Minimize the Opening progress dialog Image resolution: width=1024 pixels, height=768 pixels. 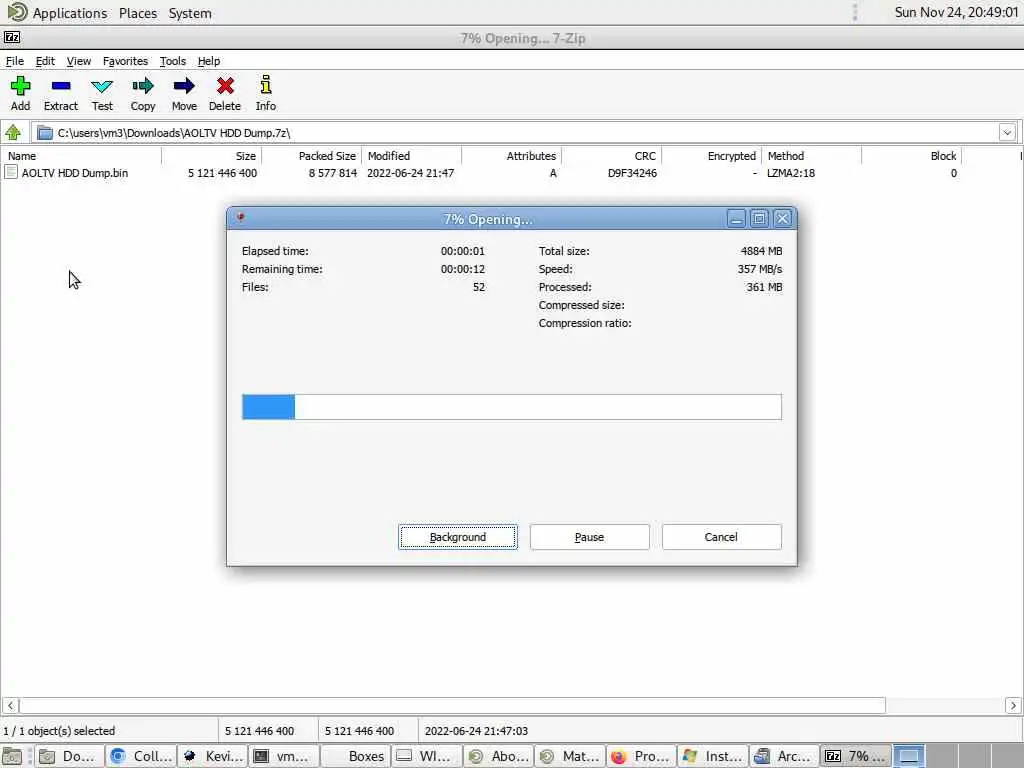coord(736,219)
